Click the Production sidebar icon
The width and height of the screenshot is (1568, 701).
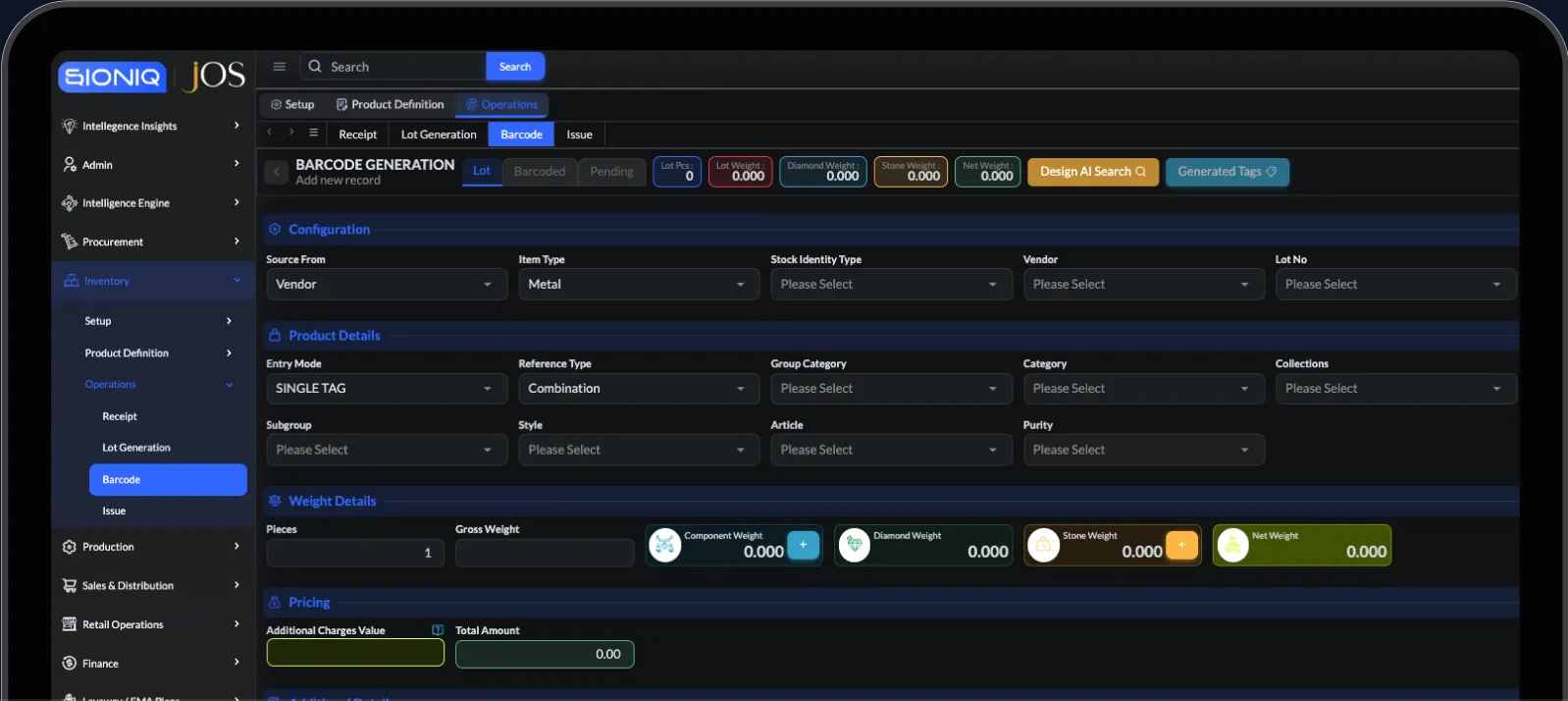click(69, 547)
